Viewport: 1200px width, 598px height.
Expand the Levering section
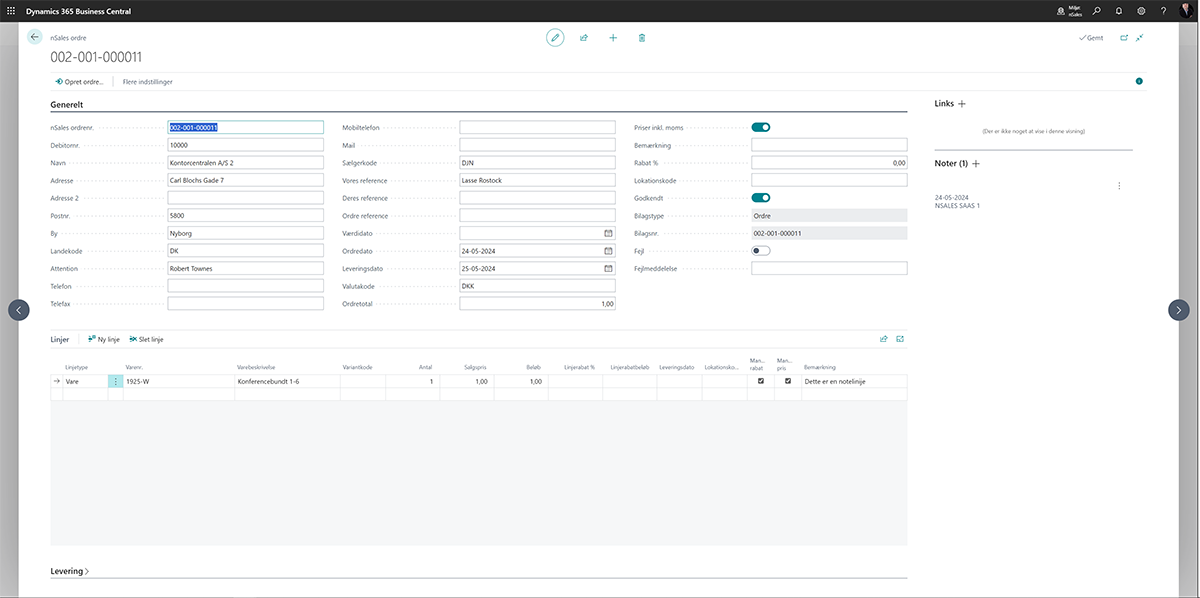coord(69,571)
